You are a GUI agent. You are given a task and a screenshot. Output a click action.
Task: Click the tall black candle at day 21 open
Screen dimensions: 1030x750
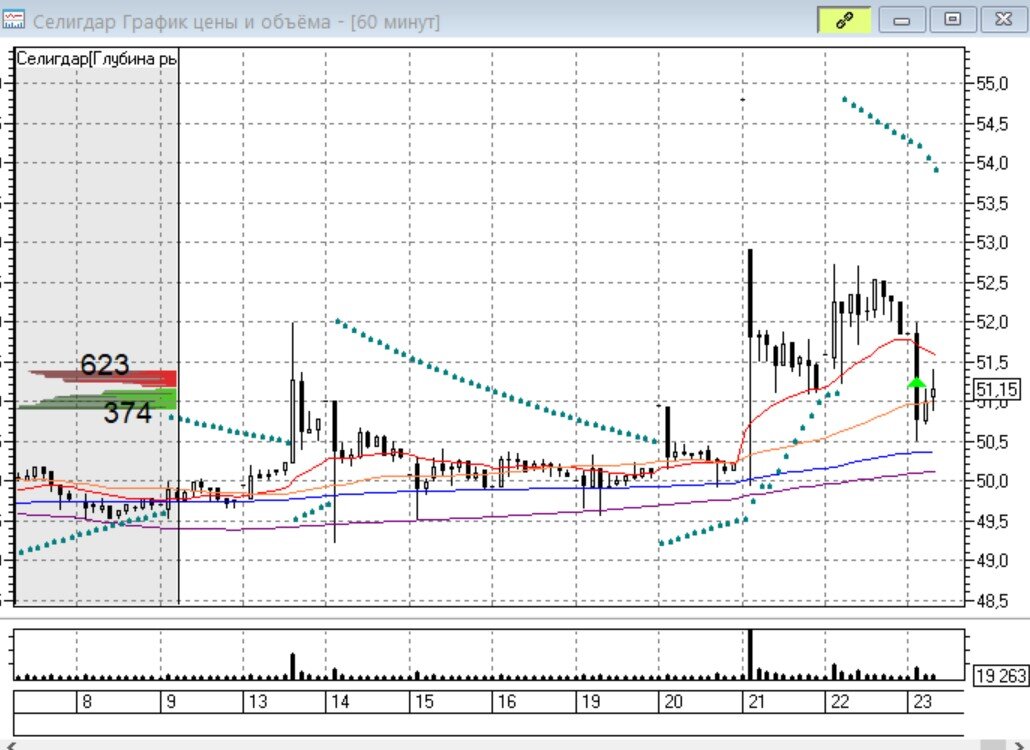(750, 293)
